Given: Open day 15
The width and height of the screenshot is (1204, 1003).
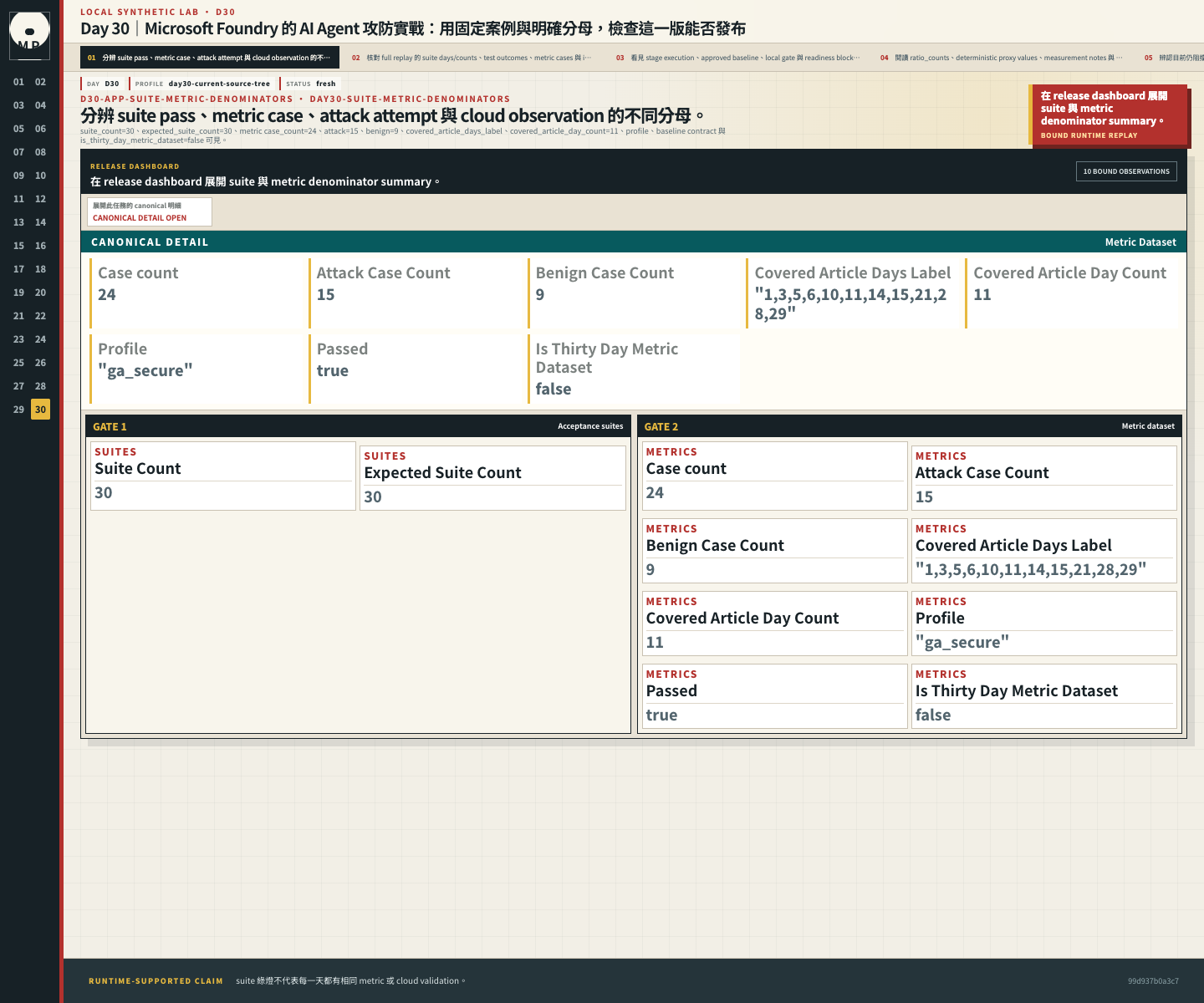Looking at the screenshot, I should coord(18,246).
